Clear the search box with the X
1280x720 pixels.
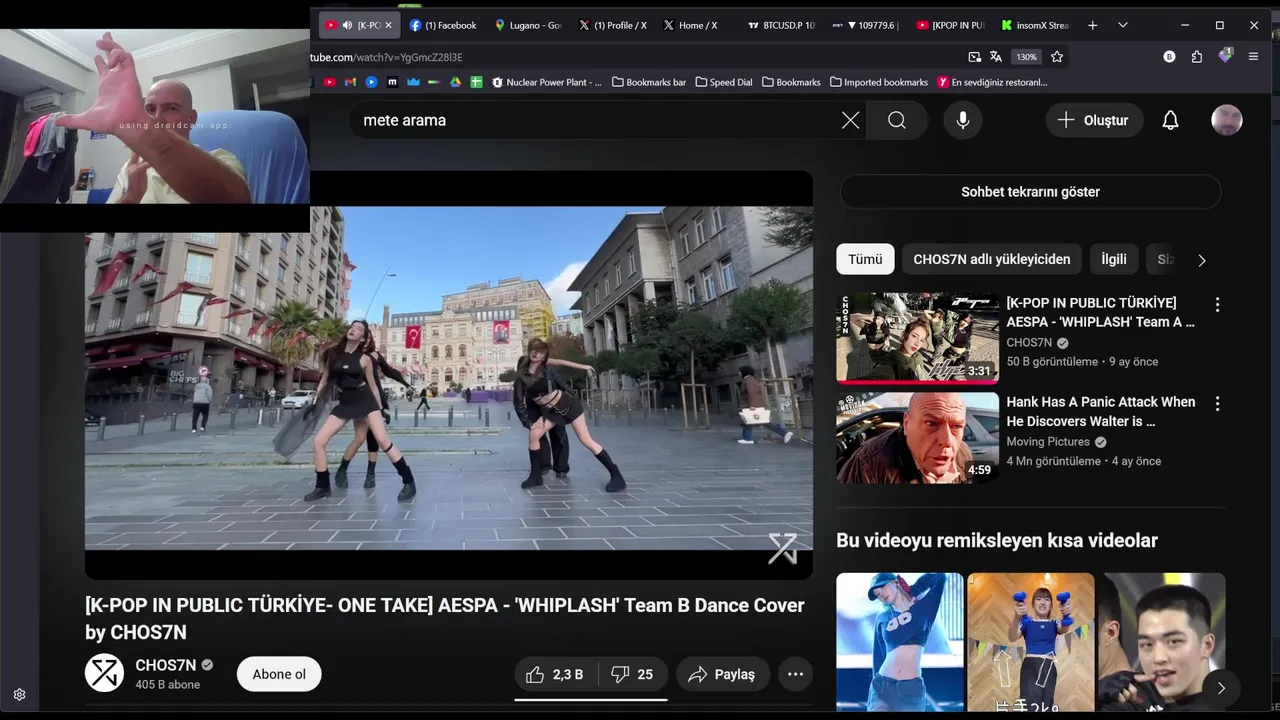850,120
